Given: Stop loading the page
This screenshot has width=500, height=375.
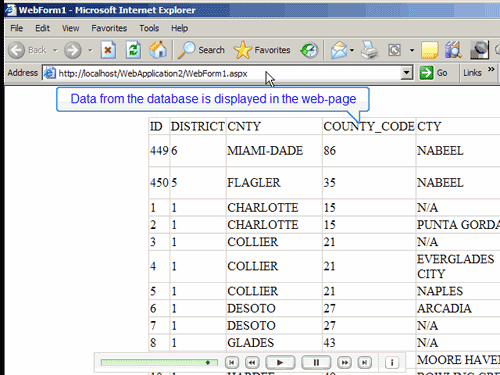Looking at the screenshot, I should coord(108,50).
